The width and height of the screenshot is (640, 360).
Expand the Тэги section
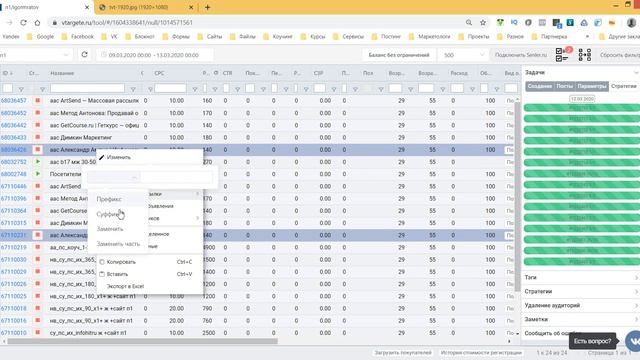coord(581,278)
